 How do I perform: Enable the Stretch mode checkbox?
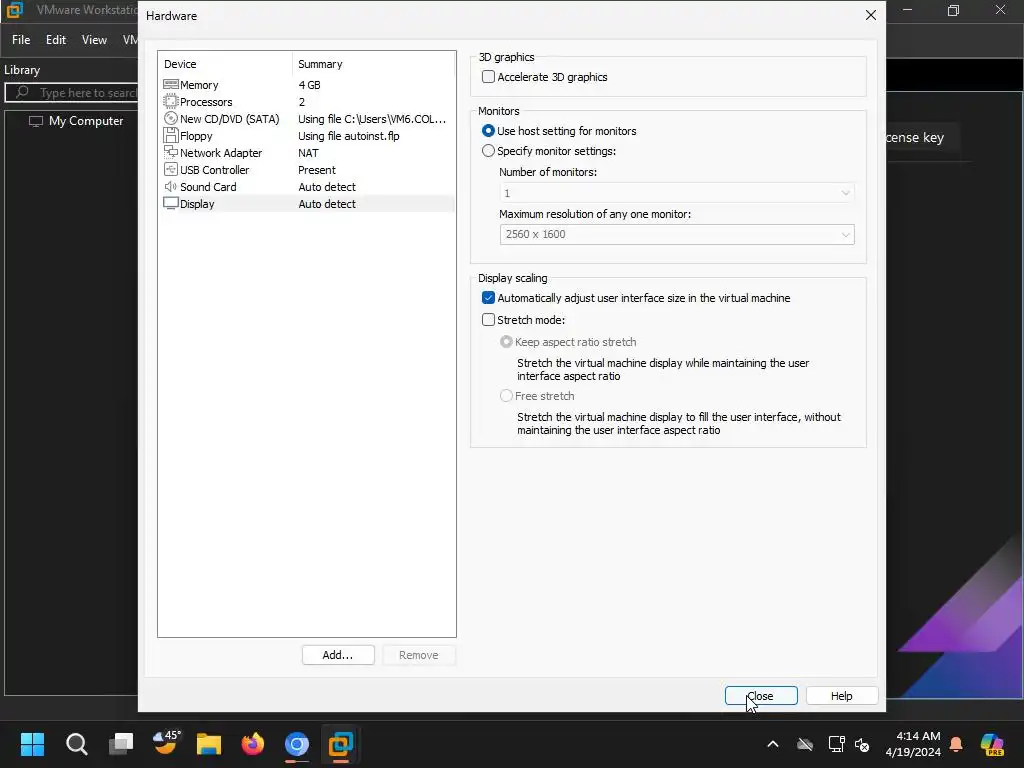(x=488, y=319)
